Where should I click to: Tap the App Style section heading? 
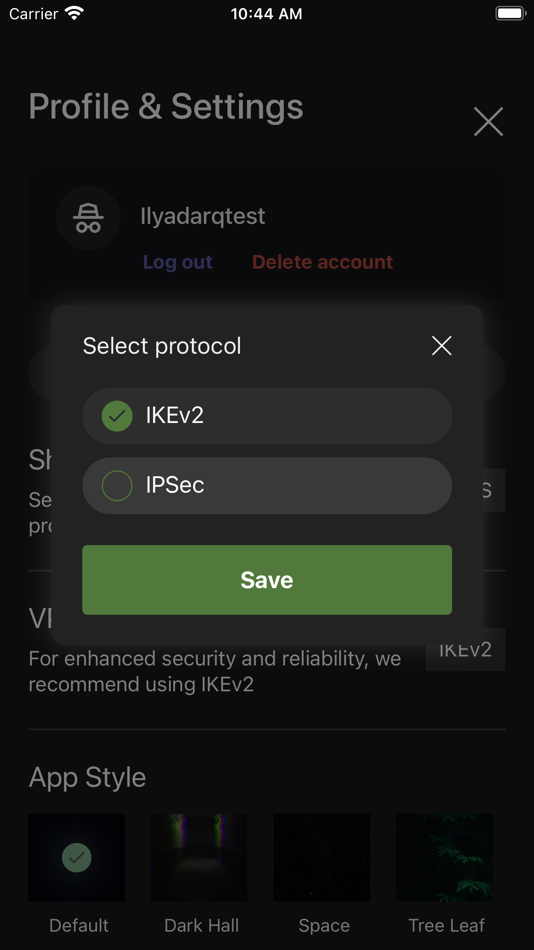[87, 777]
